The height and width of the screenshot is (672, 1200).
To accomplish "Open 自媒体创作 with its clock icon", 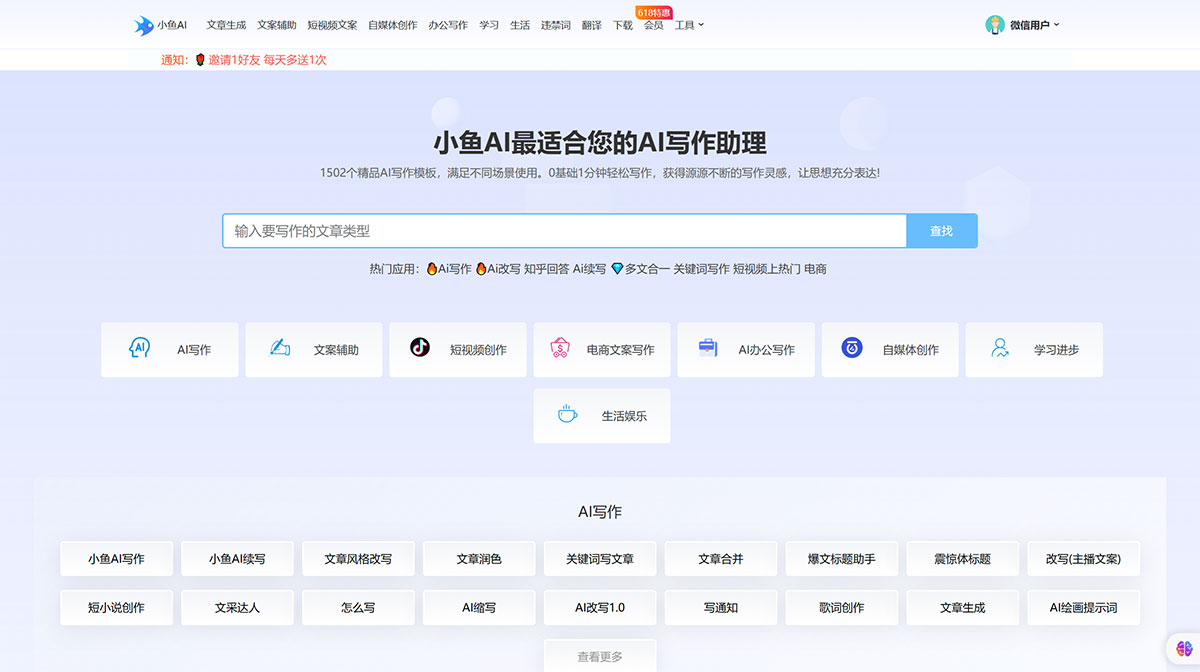I will 851,349.
